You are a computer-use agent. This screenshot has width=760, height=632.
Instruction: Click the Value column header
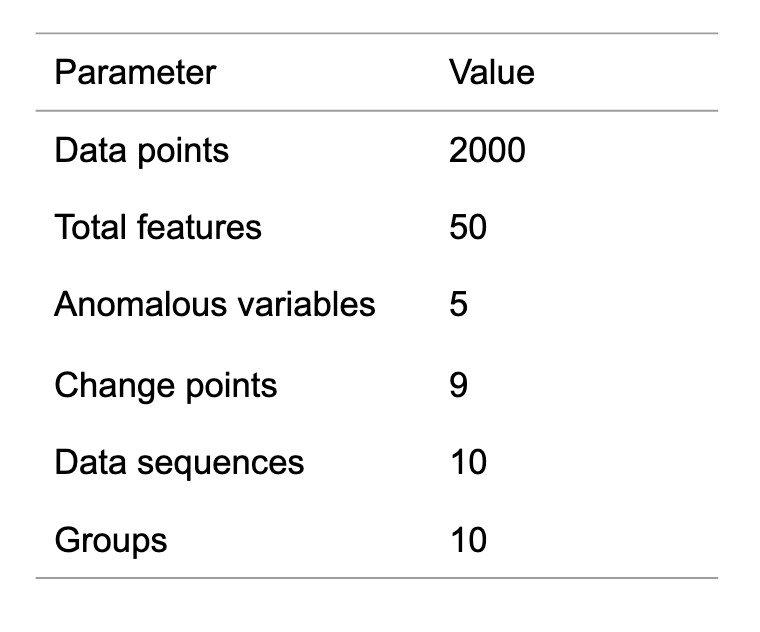click(x=491, y=73)
